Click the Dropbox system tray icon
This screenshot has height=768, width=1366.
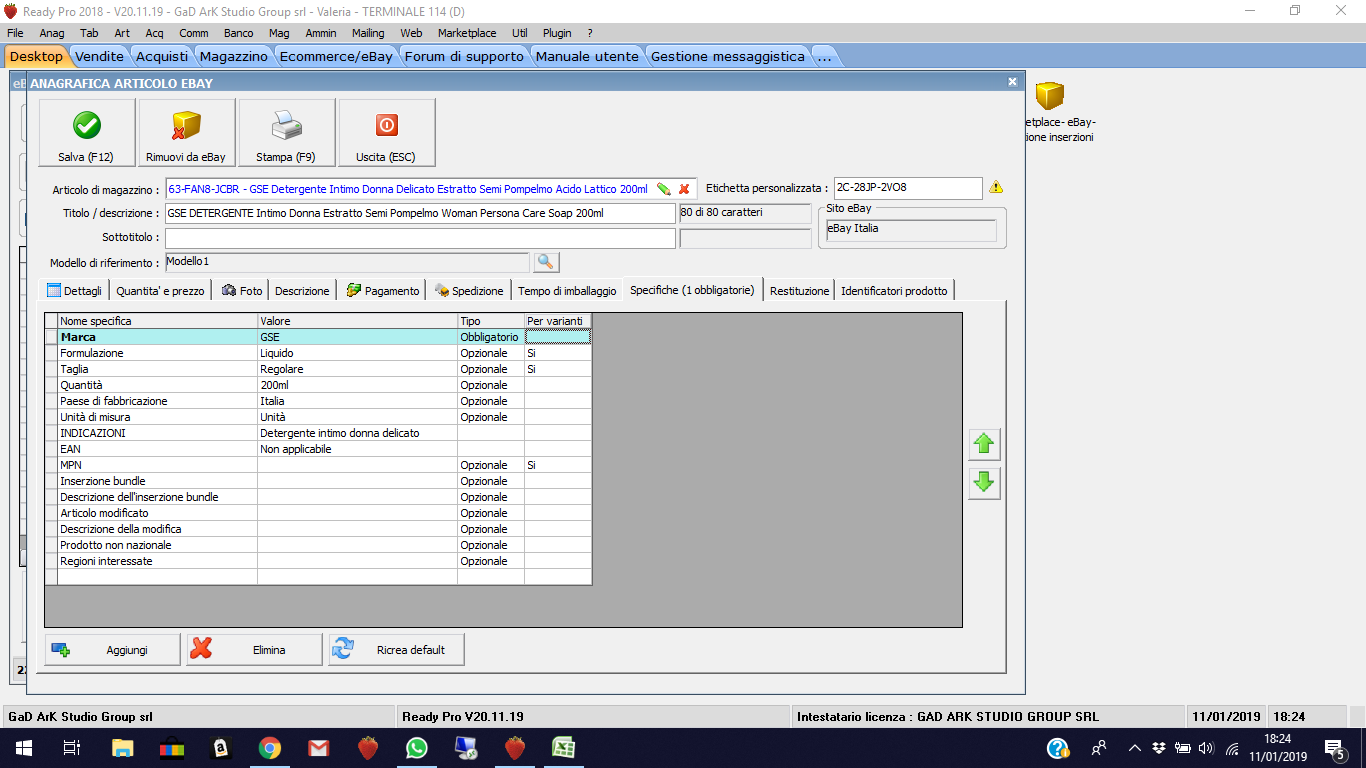1159,748
